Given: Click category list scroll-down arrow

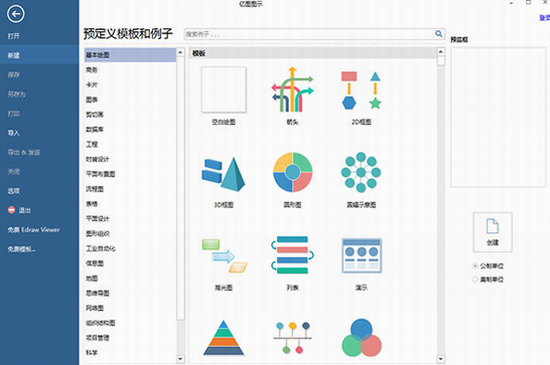Looking at the screenshot, I should 180,359.
